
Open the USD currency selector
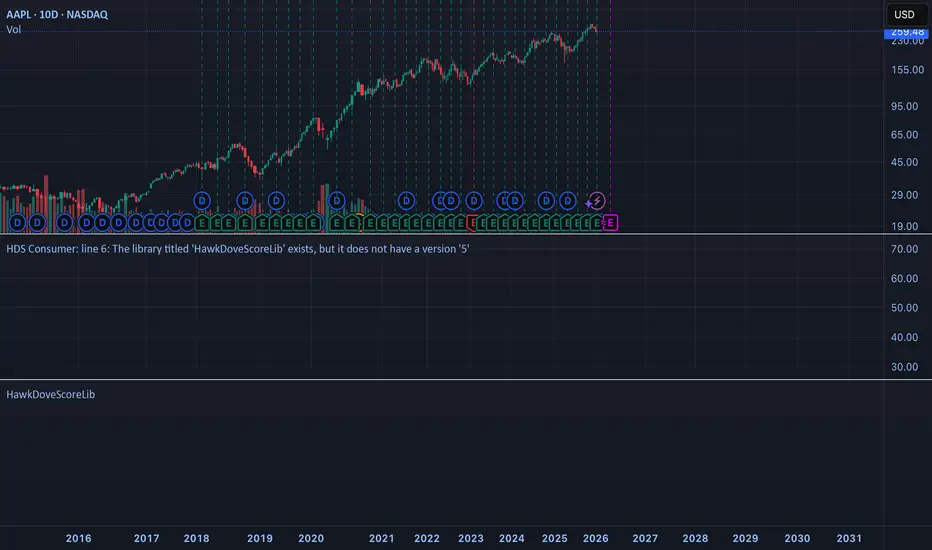[903, 16]
